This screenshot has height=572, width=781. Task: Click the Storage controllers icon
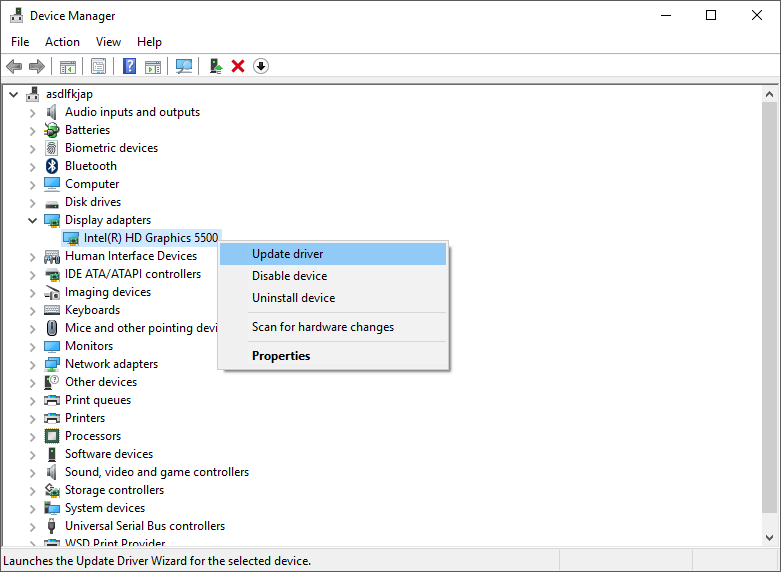[52, 490]
